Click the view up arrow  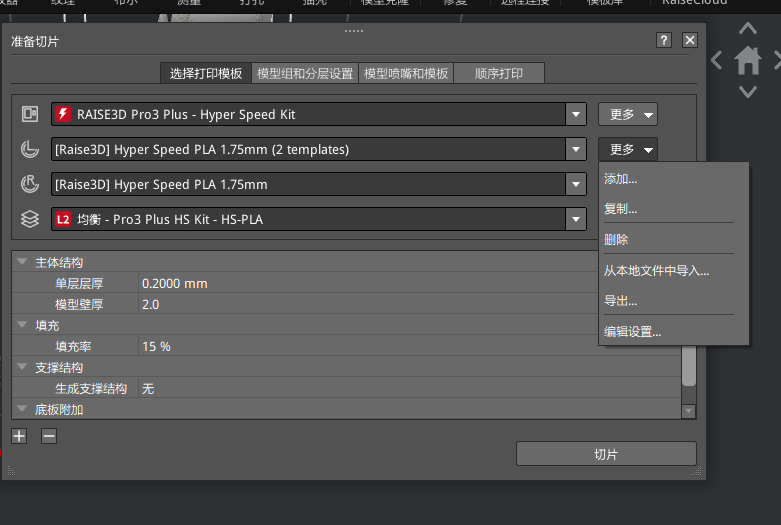tap(748, 28)
